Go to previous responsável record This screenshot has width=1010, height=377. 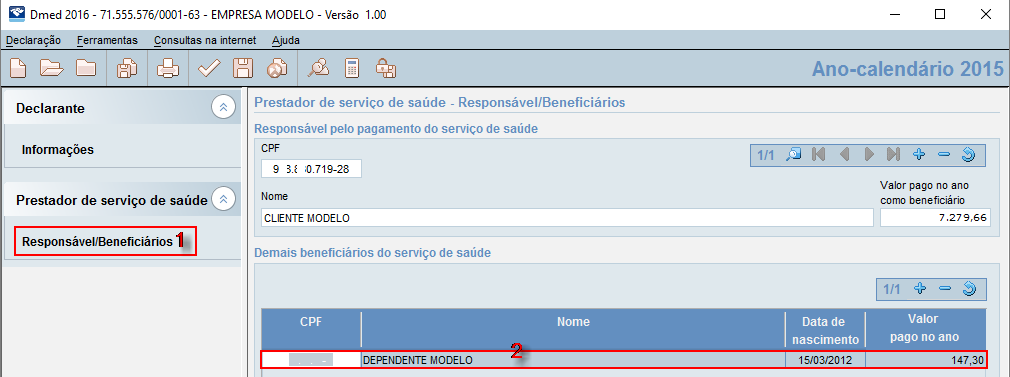844,155
